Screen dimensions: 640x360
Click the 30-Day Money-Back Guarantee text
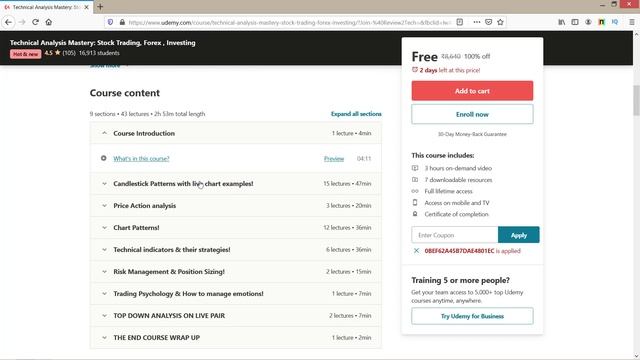coord(472,134)
